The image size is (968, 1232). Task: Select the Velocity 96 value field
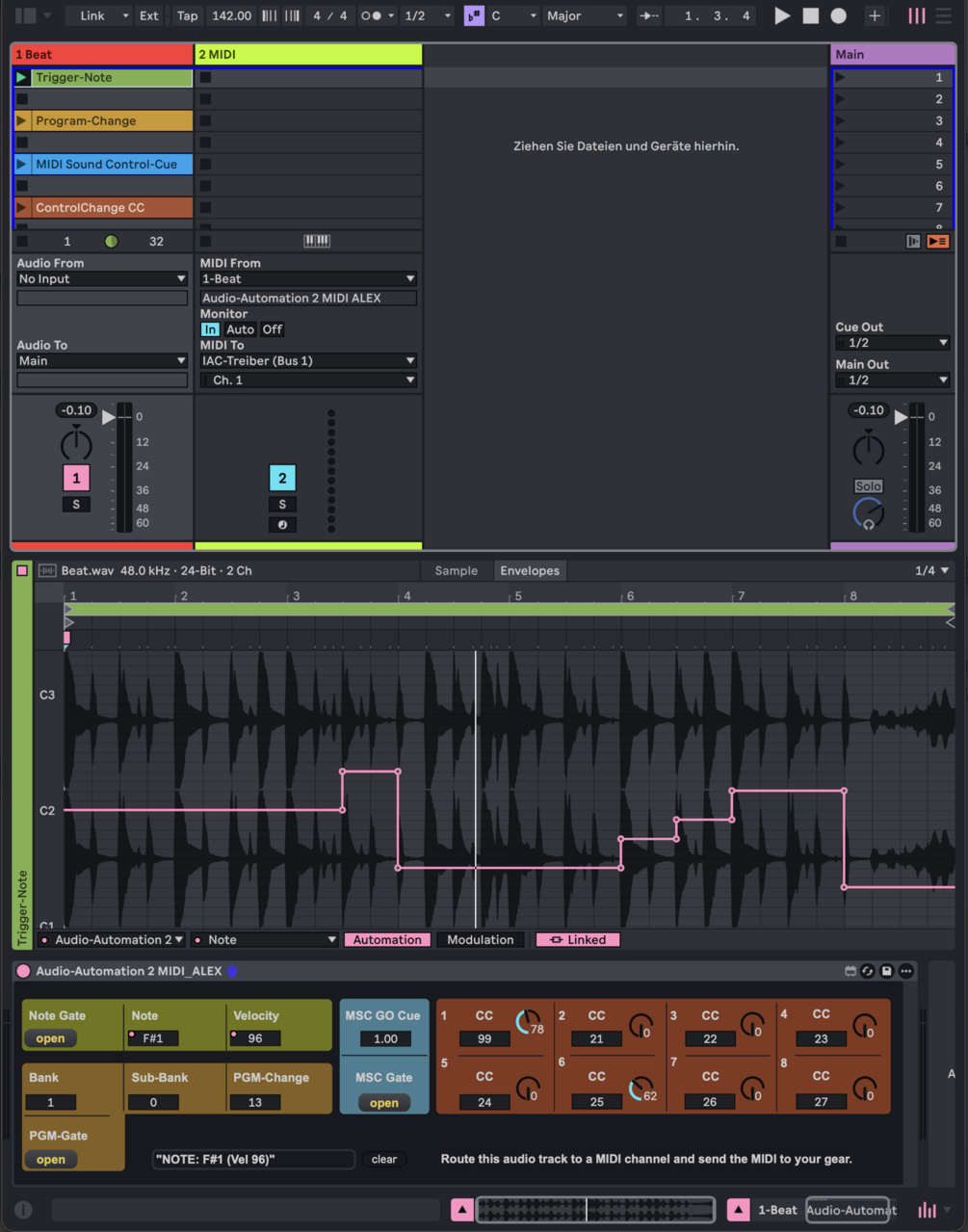coord(255,1038)
